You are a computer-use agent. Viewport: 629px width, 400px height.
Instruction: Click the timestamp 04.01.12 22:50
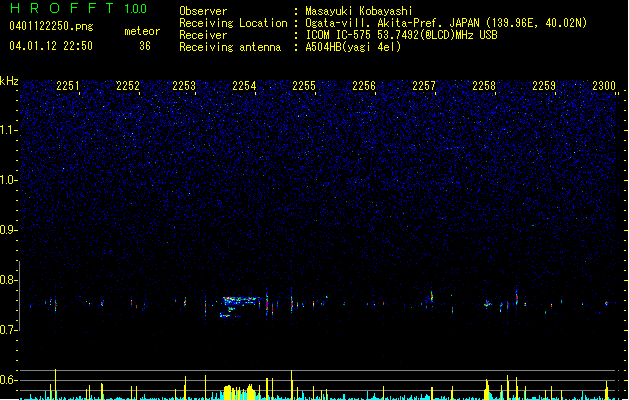51,46
